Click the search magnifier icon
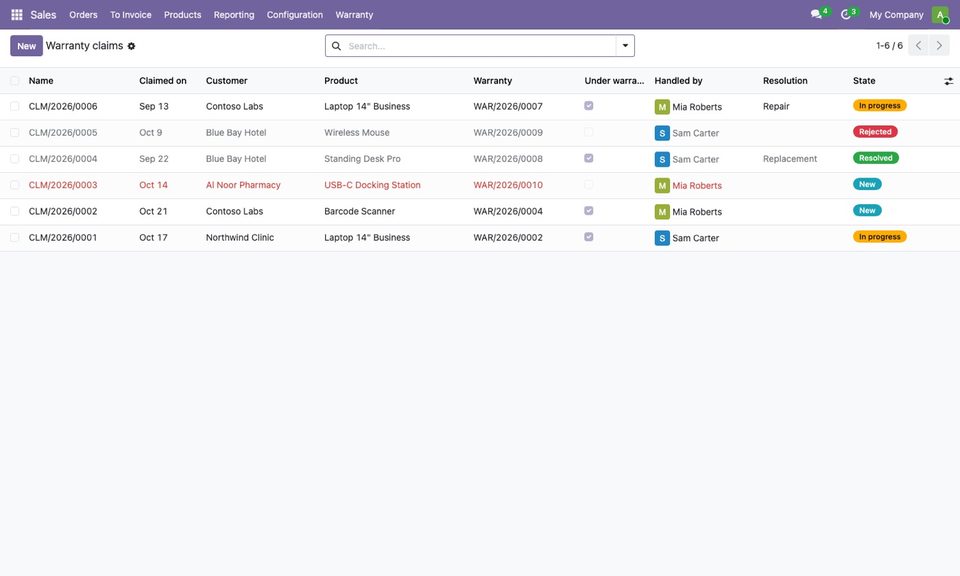960x576 pixels. pos(336,46)
